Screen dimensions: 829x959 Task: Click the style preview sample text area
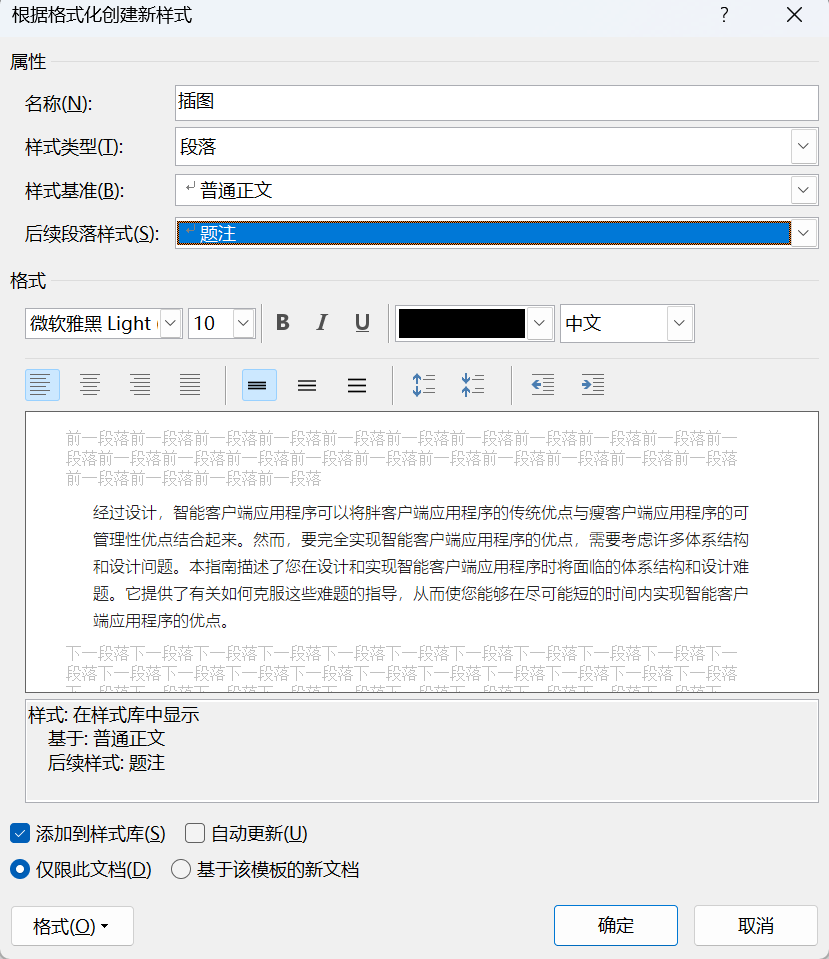[x=422, y=552]
